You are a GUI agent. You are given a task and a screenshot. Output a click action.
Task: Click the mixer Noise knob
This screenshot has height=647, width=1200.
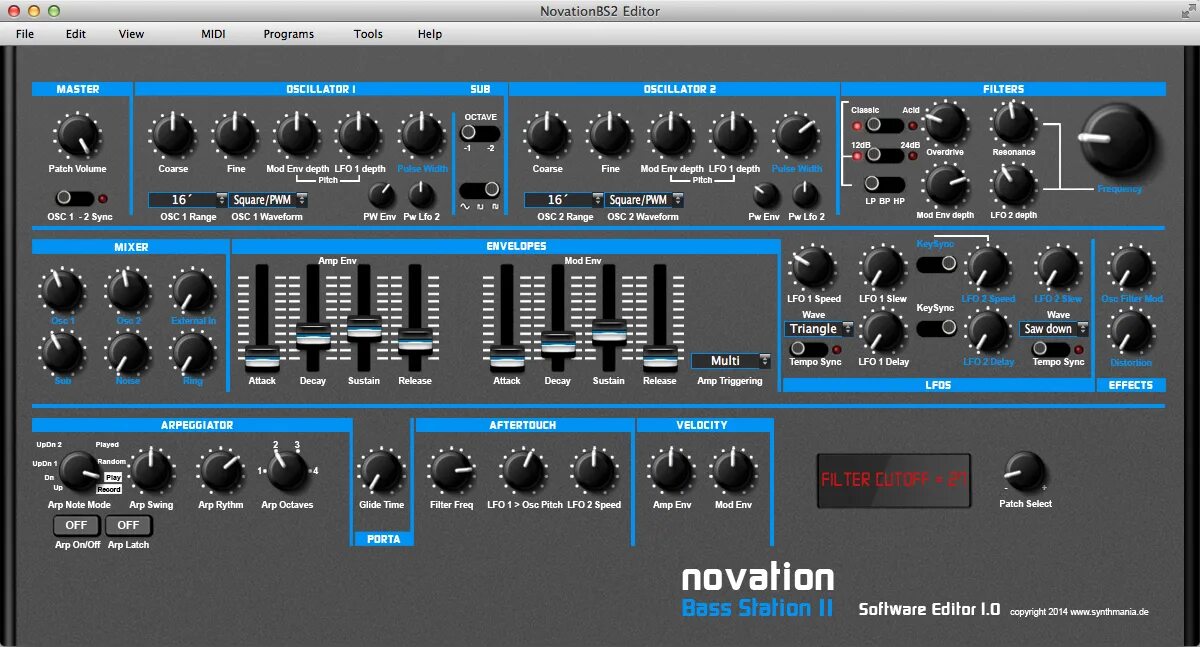point(128,353)
